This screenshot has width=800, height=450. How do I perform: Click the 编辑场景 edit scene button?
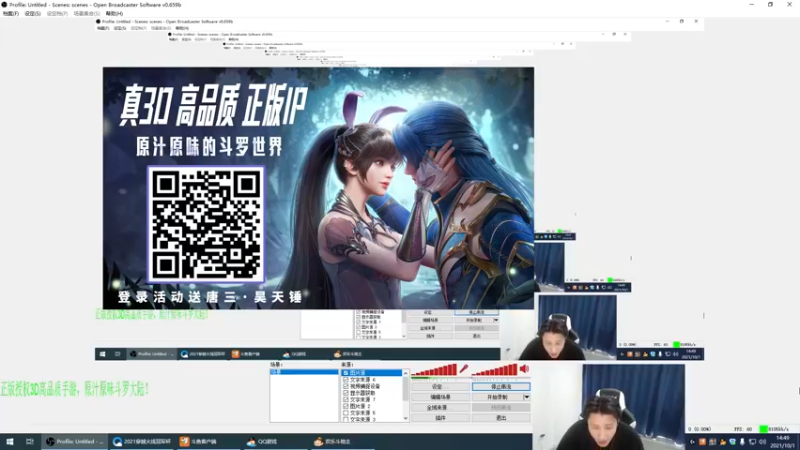pyautogui.click(x=440, y=397)
